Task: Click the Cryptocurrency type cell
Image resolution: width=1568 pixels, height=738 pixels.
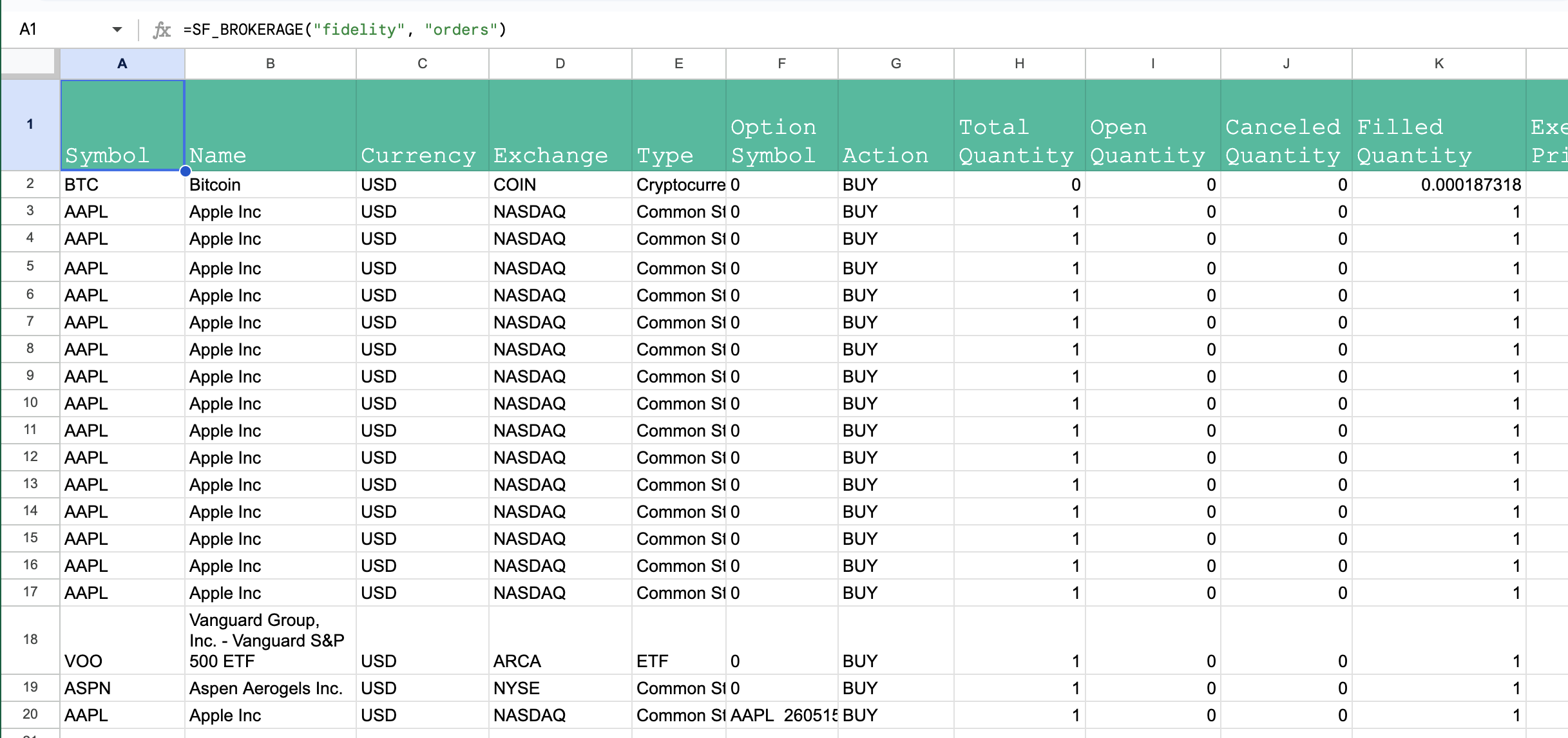Action: click(x=679, y=185)
